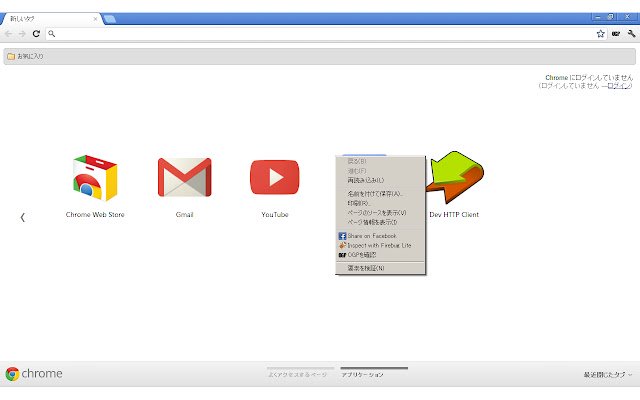The height and width of the screenshot is (400, 640).
Task: Click the OGP extension toolbar icon
Action: [616, 34]
